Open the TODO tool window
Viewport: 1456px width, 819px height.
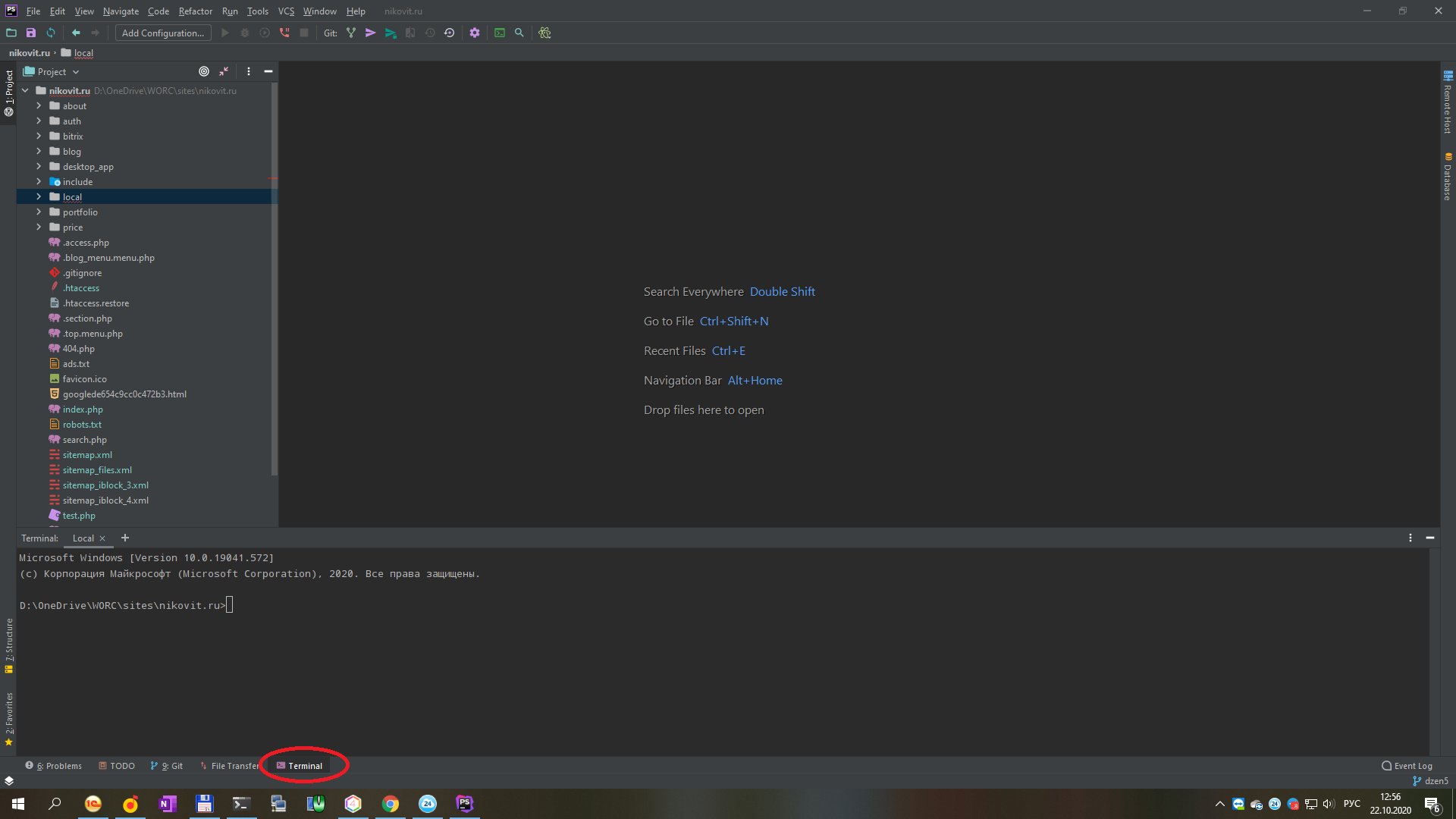click(x=117, y=766)
